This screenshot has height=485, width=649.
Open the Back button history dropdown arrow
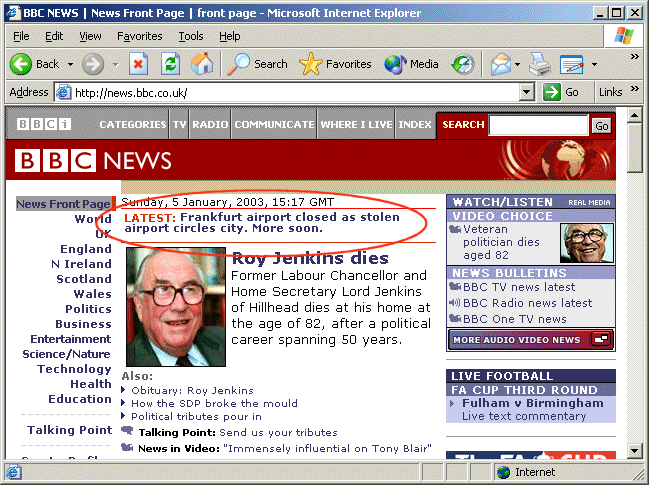click(x=70, y=64)
